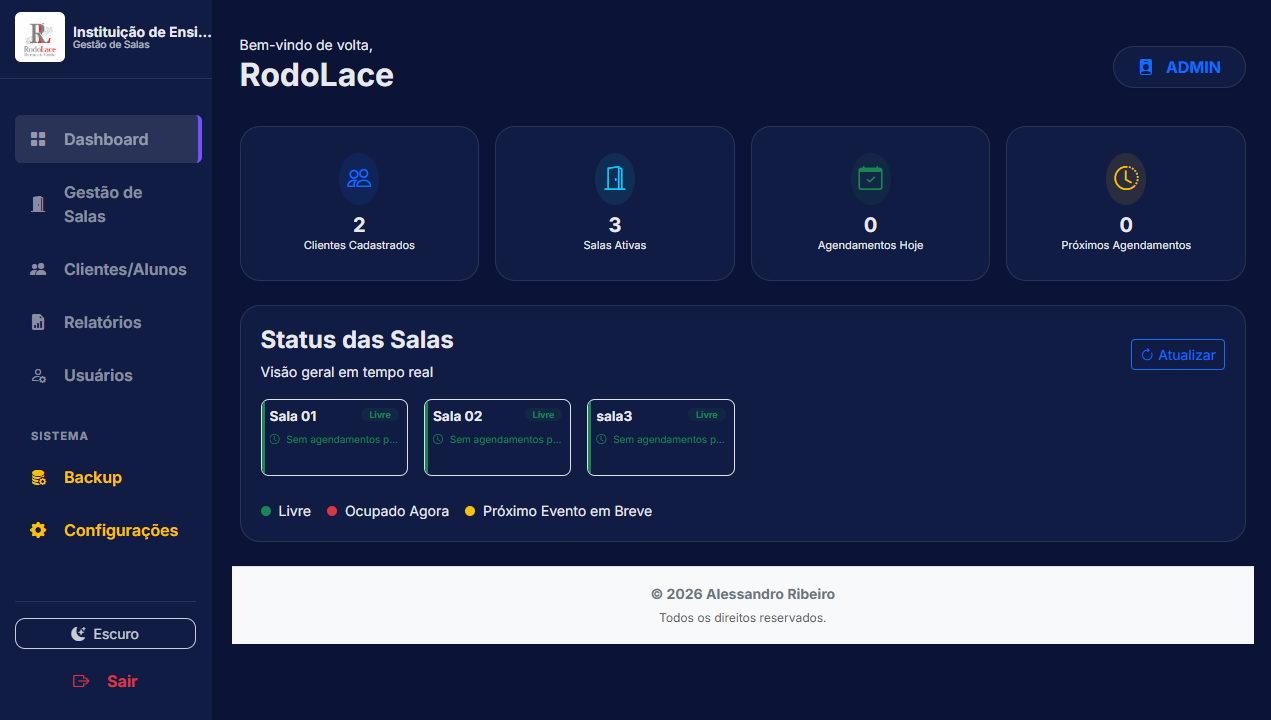Click the Backup database icon
The height and width of the screenshot is (720, 1271).
tap(37, 477)
